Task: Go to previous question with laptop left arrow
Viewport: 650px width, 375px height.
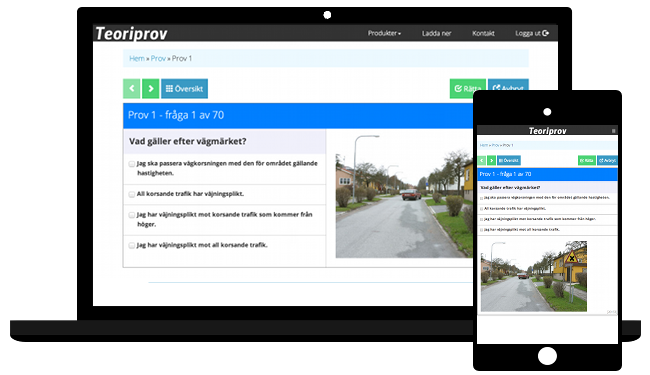Action: [131, 88]
